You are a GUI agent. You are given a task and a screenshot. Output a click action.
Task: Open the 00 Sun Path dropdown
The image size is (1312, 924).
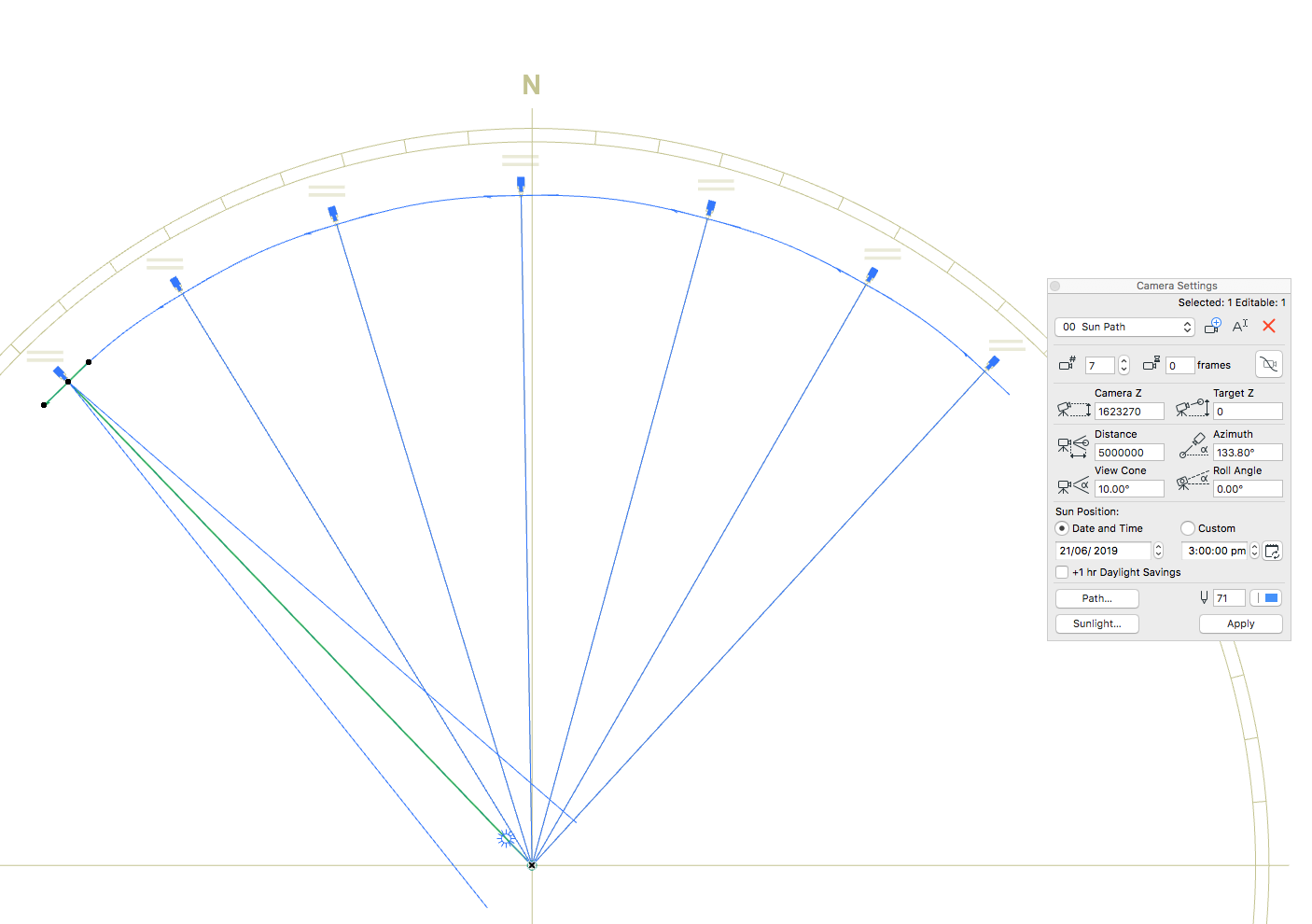point(1124,327)
